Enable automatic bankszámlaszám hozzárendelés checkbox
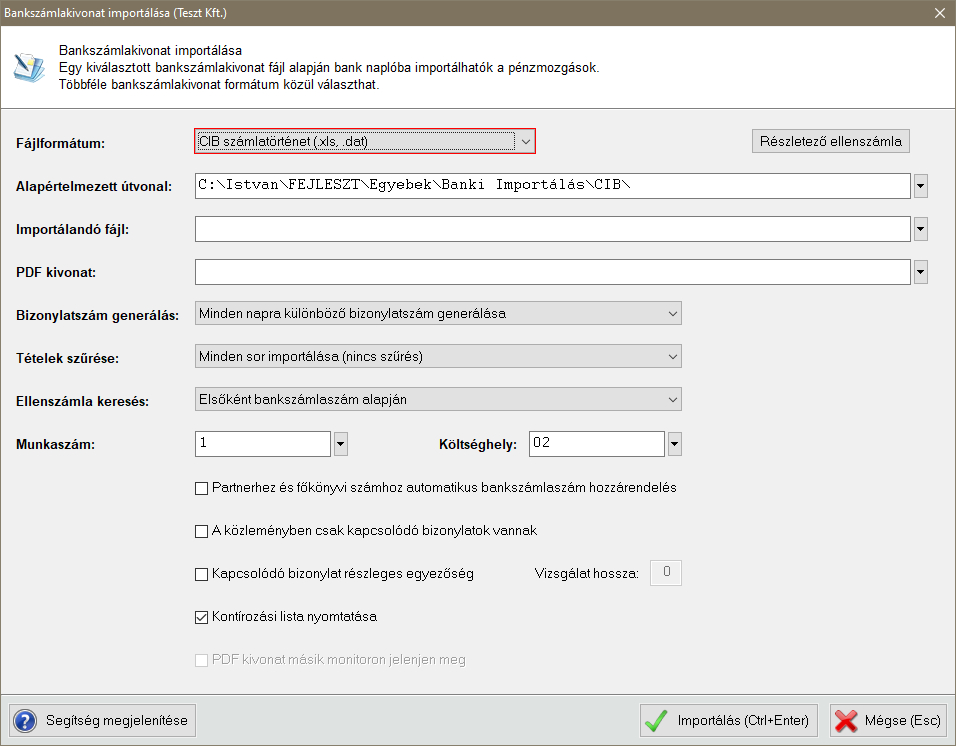 tap(201, 488)
